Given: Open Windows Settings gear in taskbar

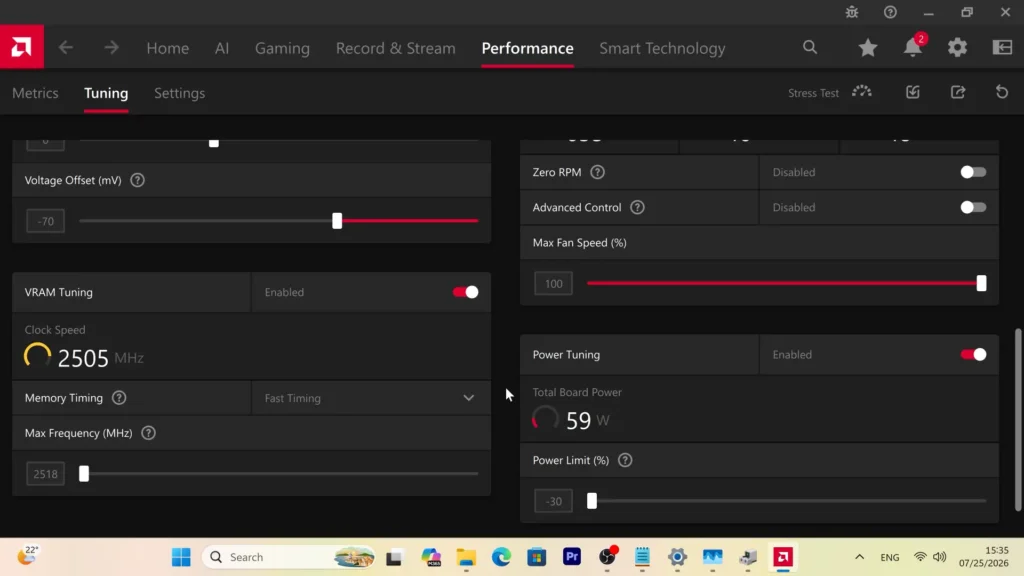Looking at the screenshot, I should tap(677, 557).
